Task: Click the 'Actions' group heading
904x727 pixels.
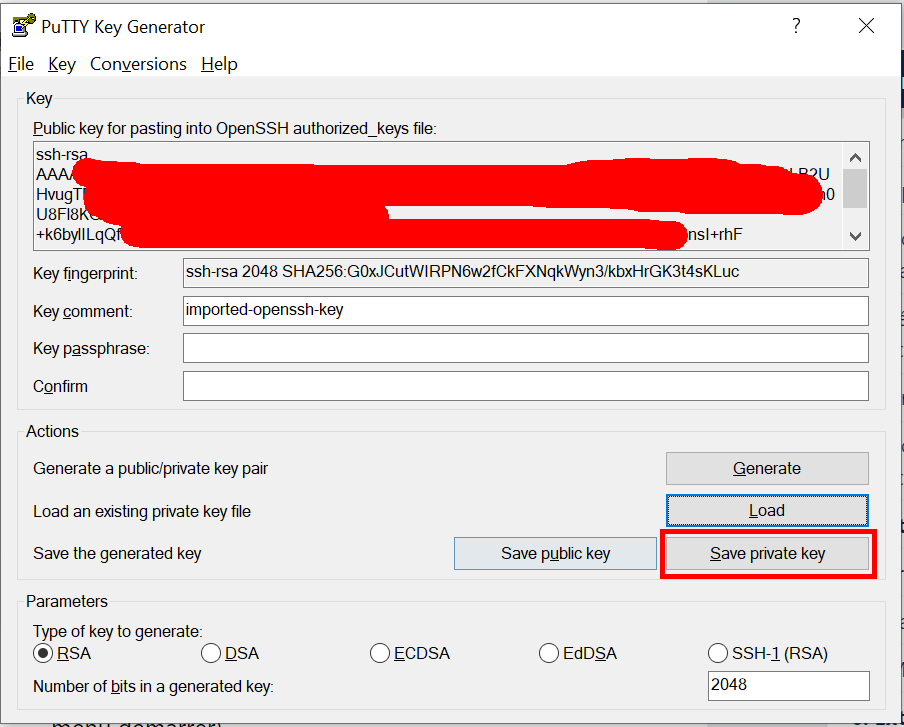Action: coord(52,431)
